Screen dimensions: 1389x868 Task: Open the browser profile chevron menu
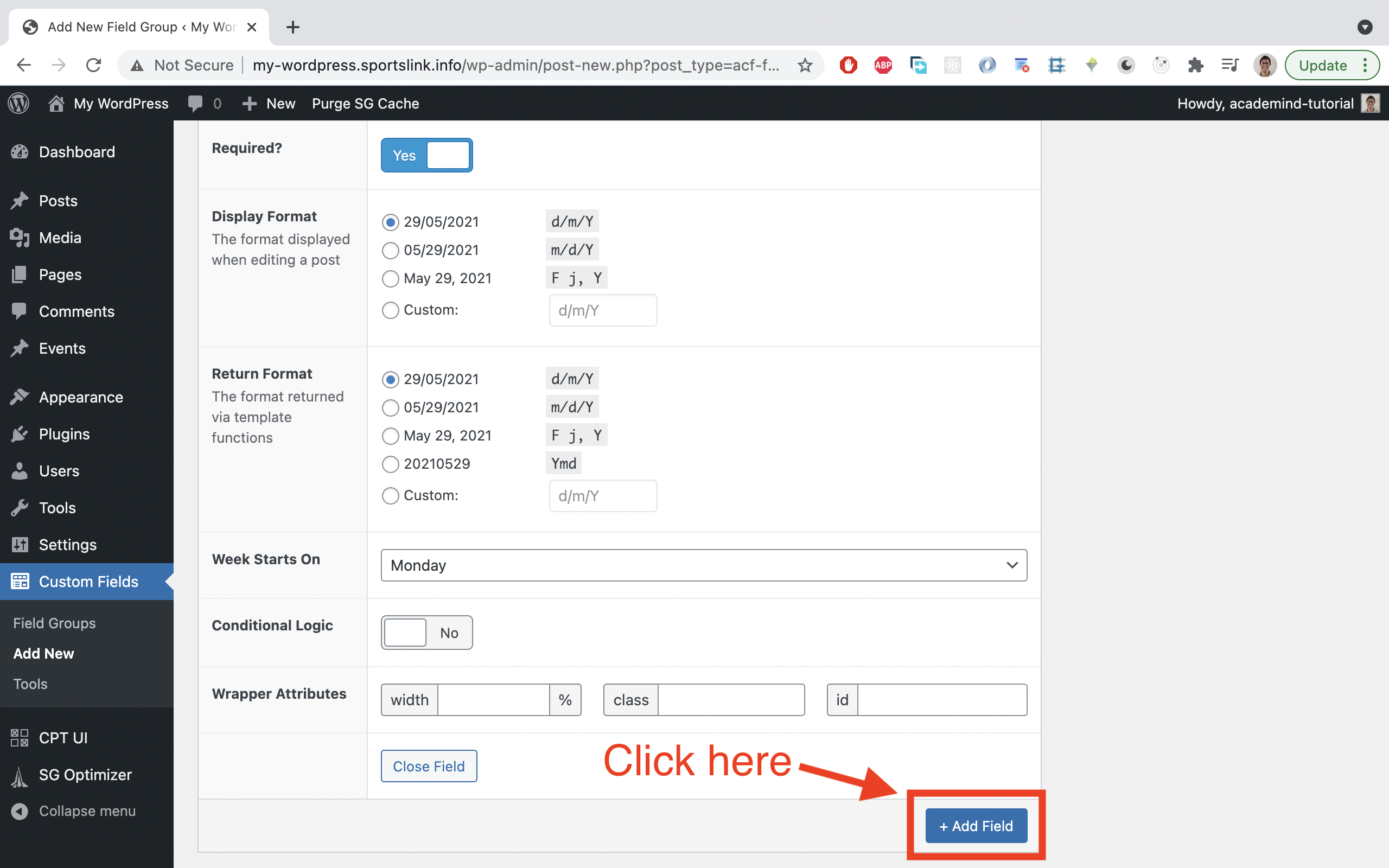1365,27
